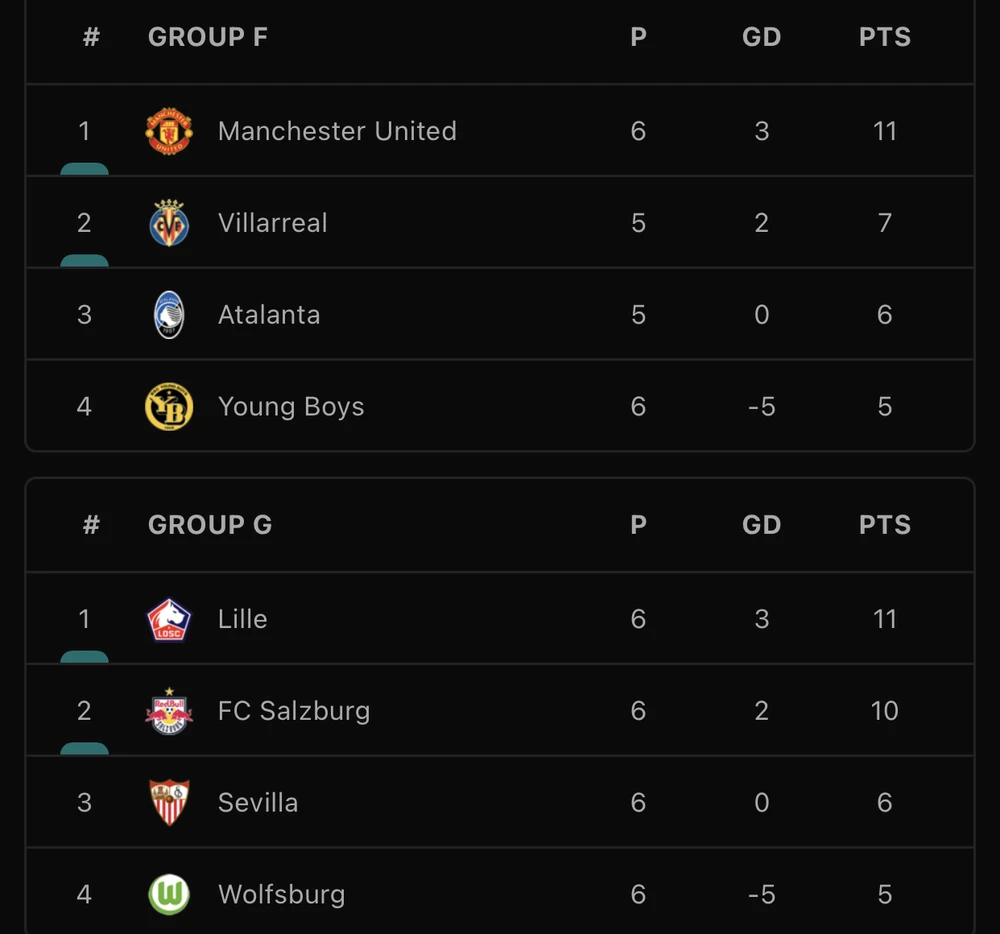Select the Atalanta row name
This screenshot has height=934, width=1000.
coord(269,315)
